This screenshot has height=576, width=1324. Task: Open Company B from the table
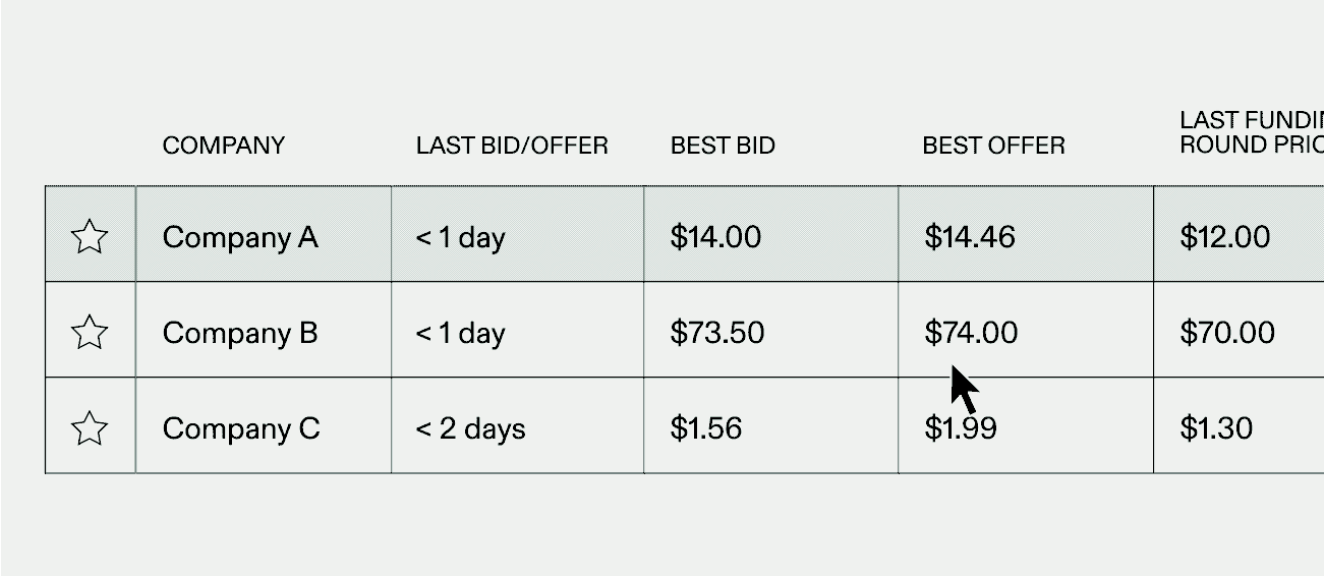point(236,332)
